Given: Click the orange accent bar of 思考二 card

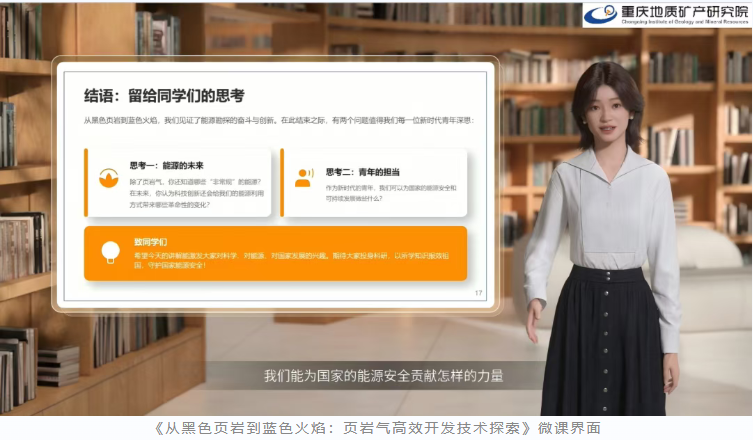Looking at the screenshot, I should (x=282, y=183).
